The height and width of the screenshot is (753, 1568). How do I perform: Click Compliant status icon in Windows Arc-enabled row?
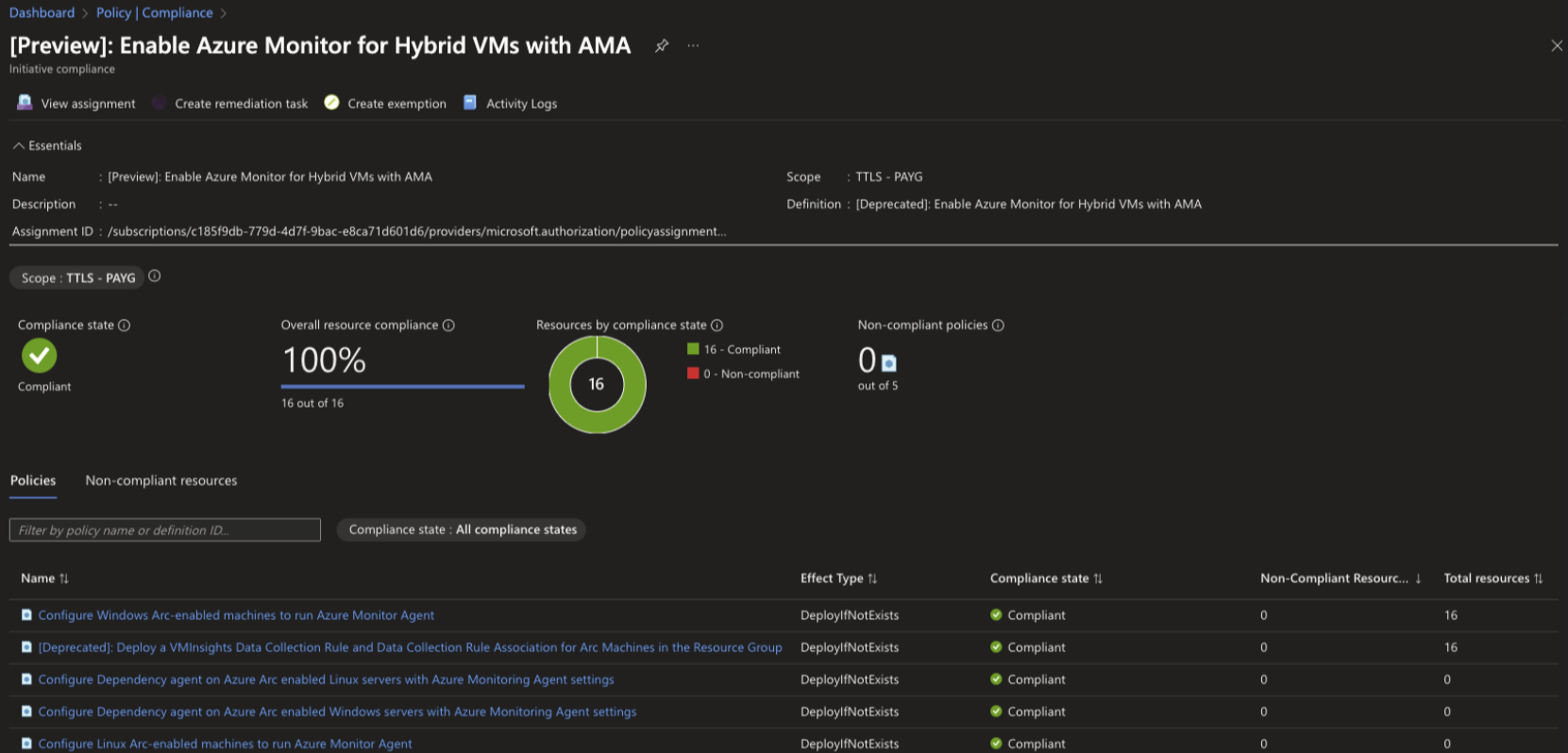click(996, 615)
